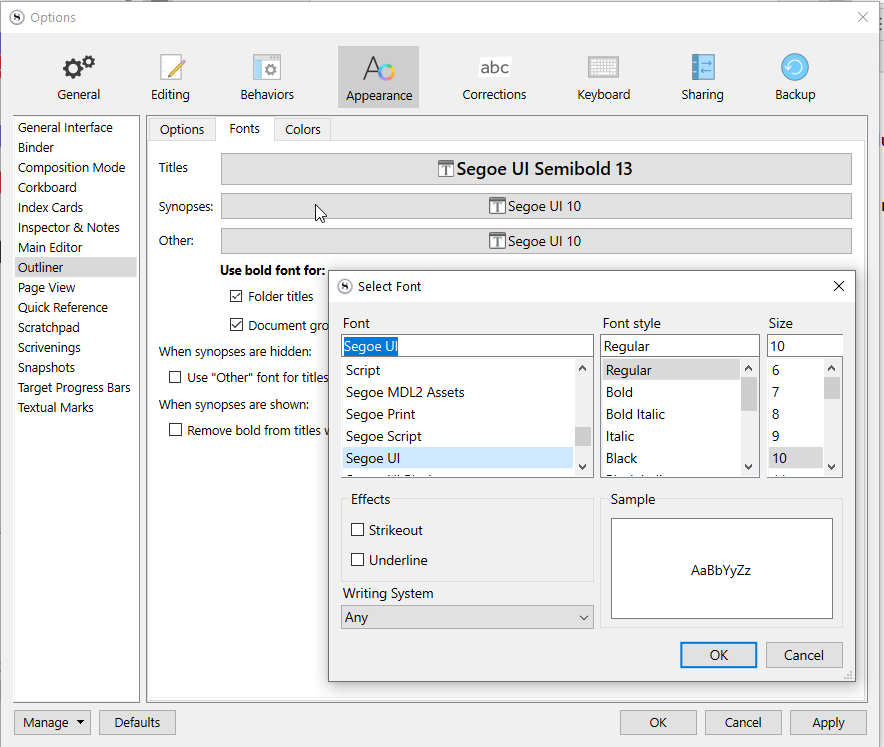This screenshot has height=747, width=884.
Task: Select Scrivenings in the sidebar
Action: (76, 348)
